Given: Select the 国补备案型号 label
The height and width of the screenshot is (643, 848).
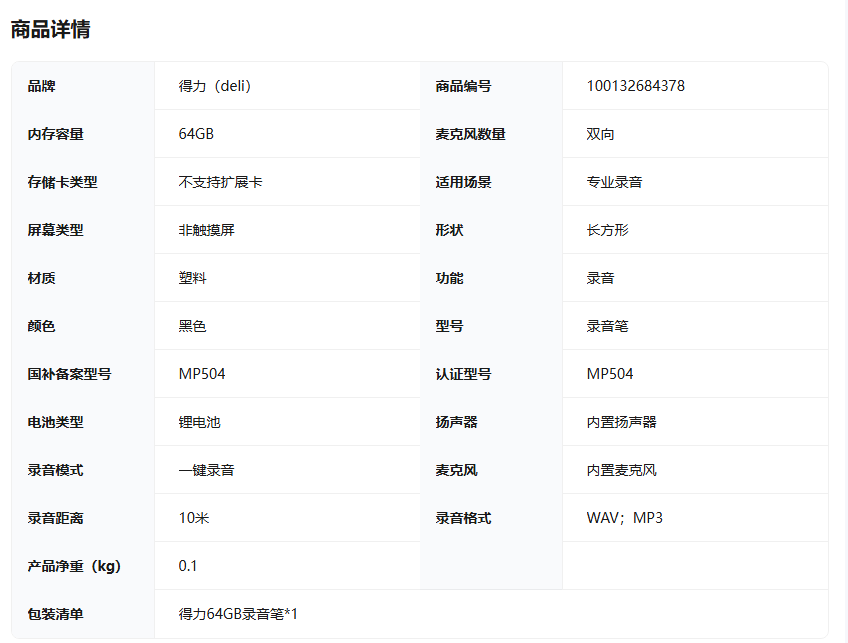Looking at the screenshot, I should (x=70, y=374).
